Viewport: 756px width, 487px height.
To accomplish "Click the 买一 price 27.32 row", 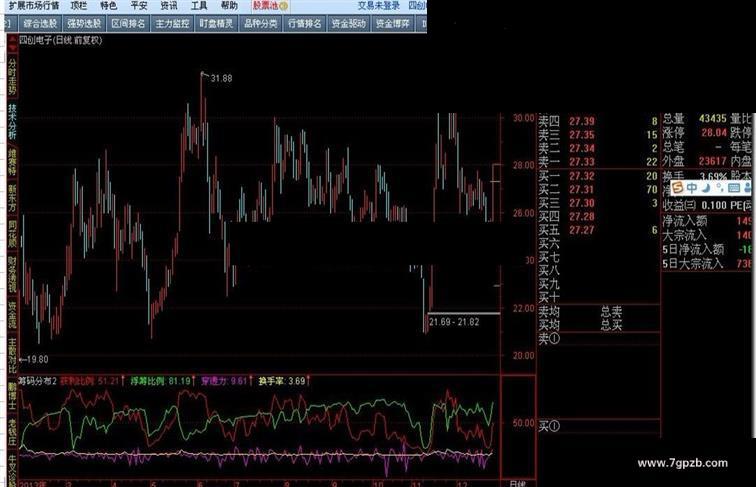I will coord(598,176).
